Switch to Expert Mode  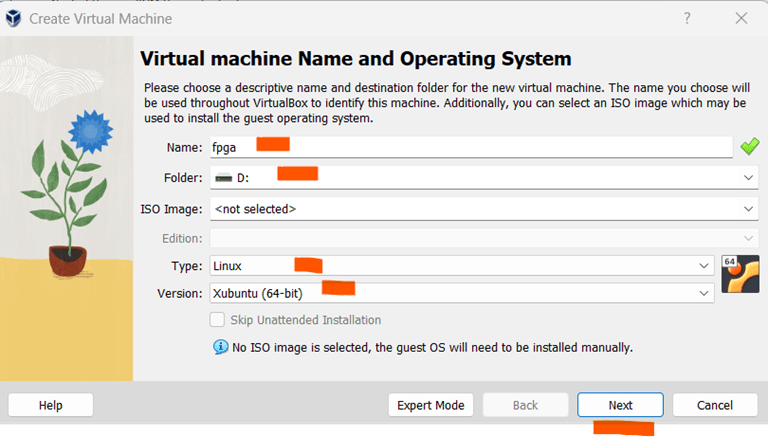pos(430,405)
